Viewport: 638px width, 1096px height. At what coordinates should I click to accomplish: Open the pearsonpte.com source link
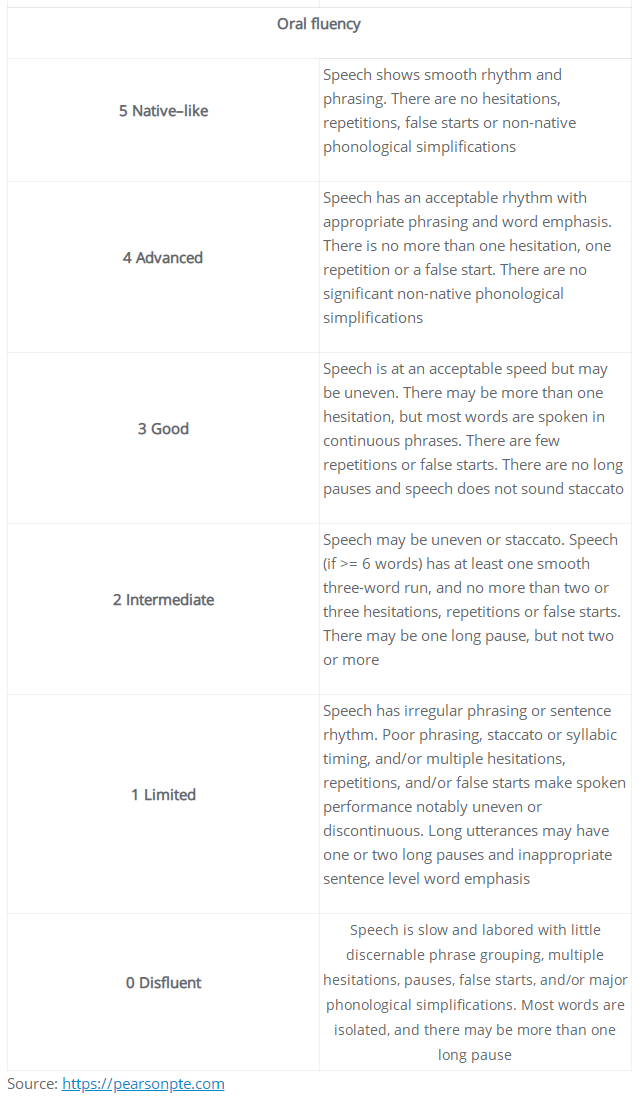pos(143,1083)
